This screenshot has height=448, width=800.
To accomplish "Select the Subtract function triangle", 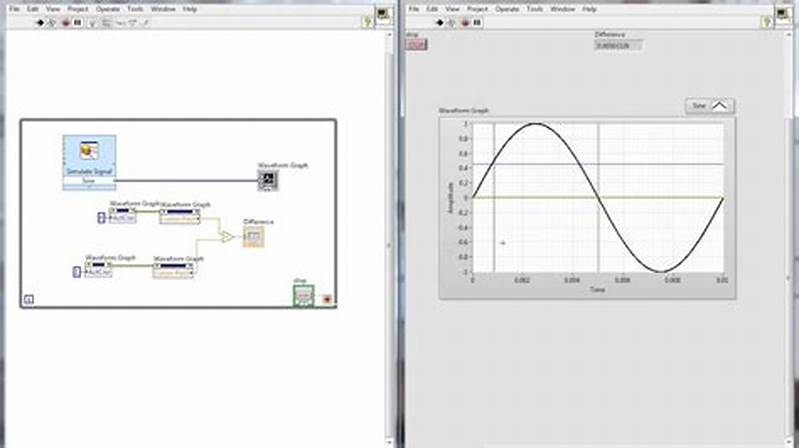I will click(226, 237).
